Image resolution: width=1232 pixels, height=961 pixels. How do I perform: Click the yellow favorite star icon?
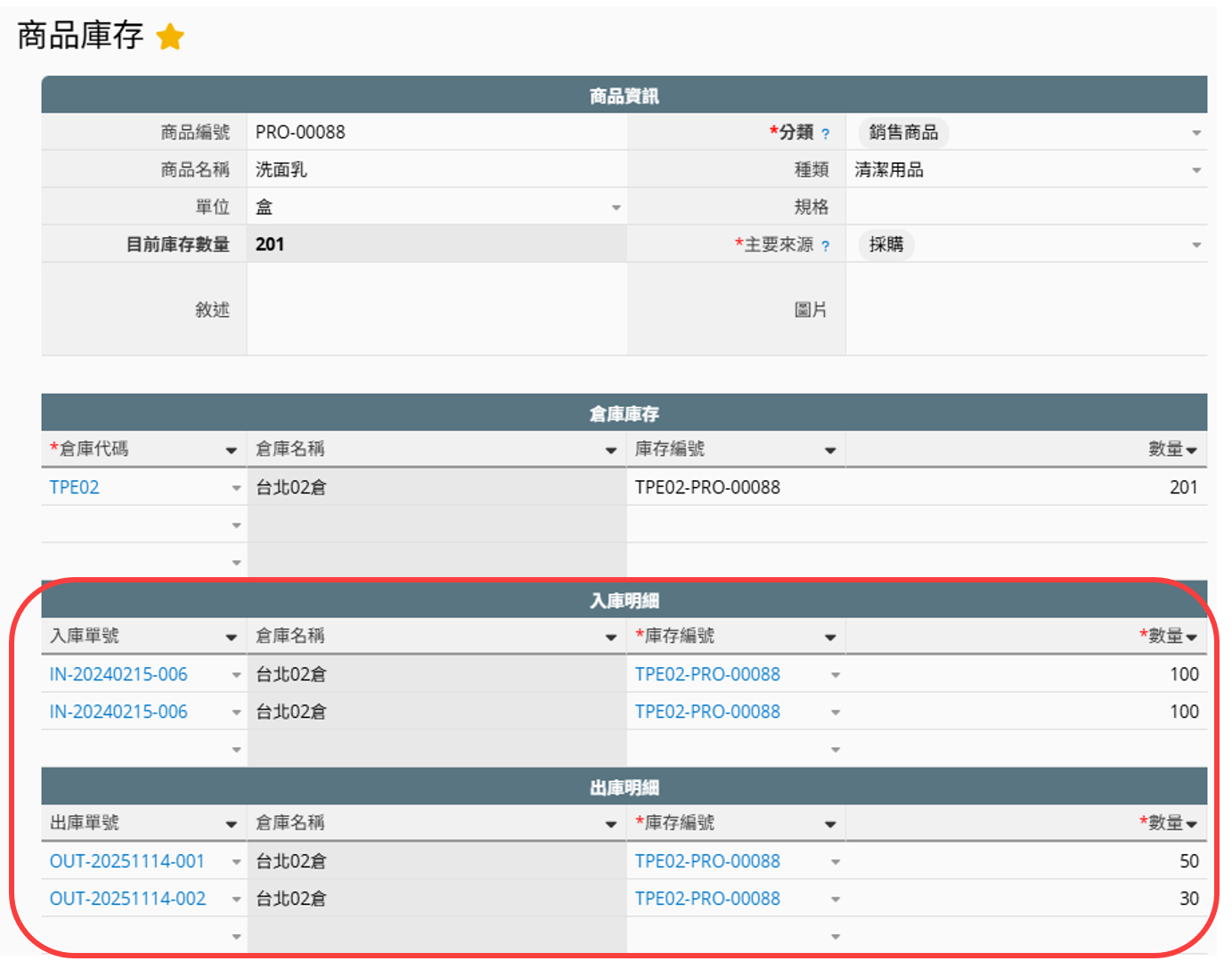point(170,37)
